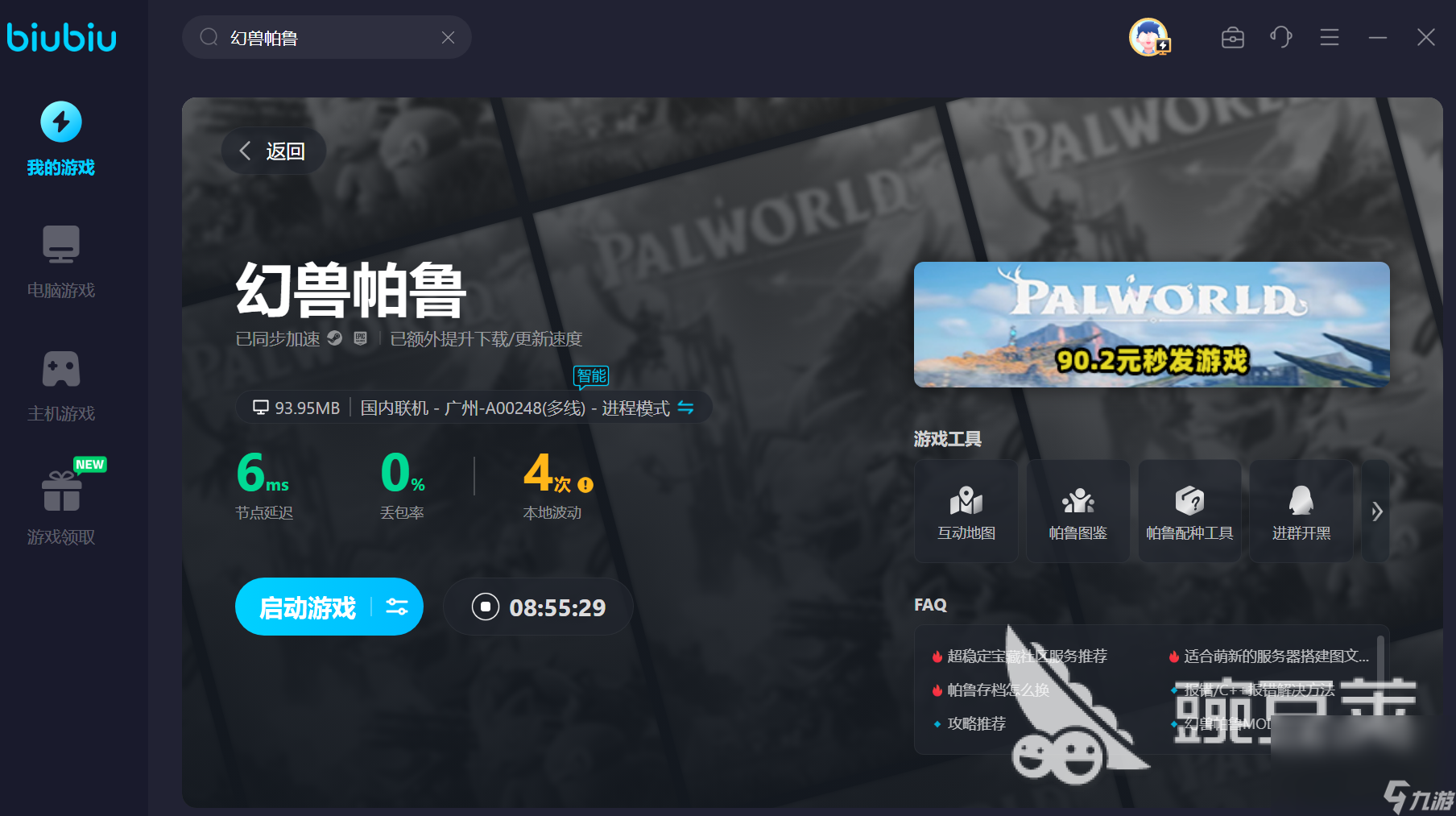
Task: Launch the 帕鲁配种工具 breeding tool
Action: (x=1189, y=510)
